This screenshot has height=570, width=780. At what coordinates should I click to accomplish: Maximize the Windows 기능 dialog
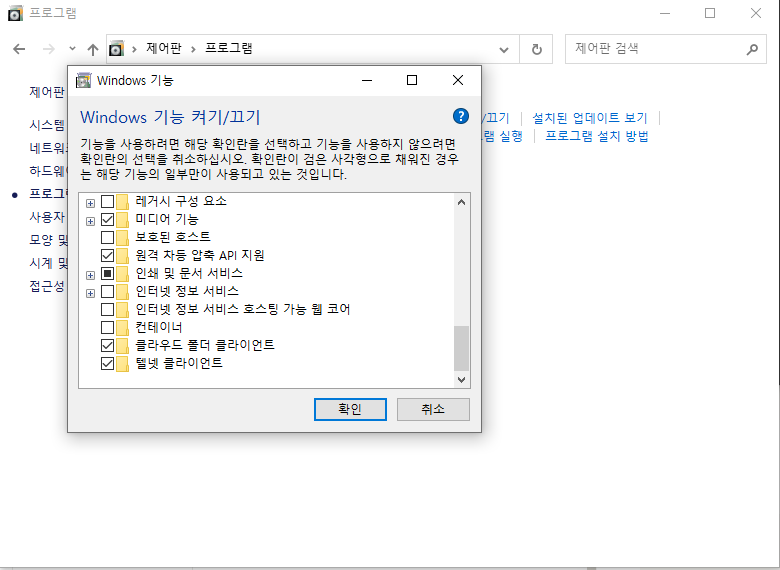click(412, 80)
